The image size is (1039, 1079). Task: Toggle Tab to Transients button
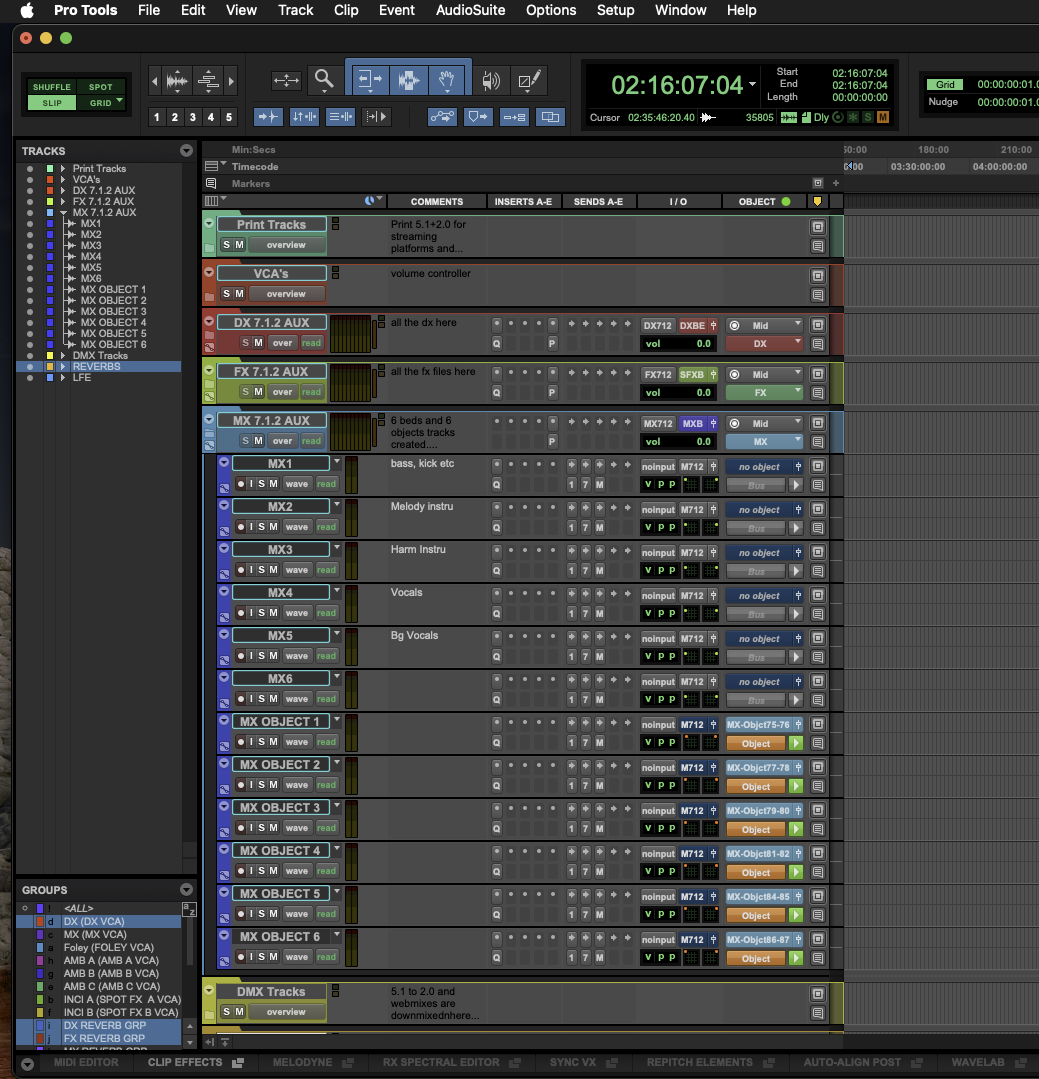point(268,117)
